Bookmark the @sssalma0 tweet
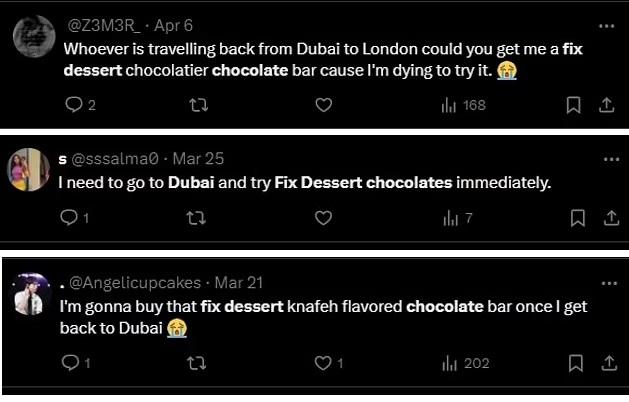Image resolution: width=629 pixels, height=402 pixels. 576,217
